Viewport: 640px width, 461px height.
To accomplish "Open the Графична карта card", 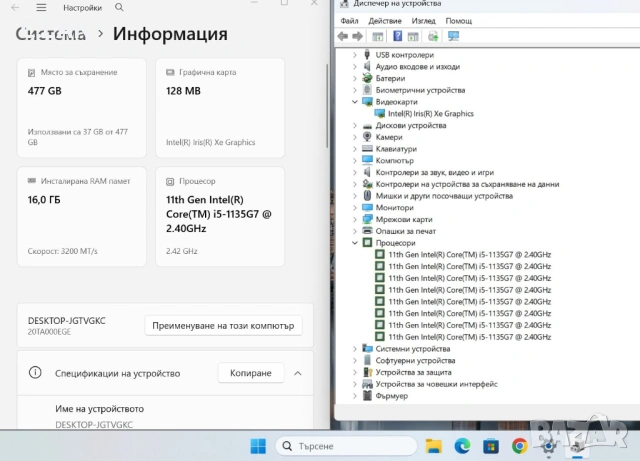I will (x=220, y=108).
